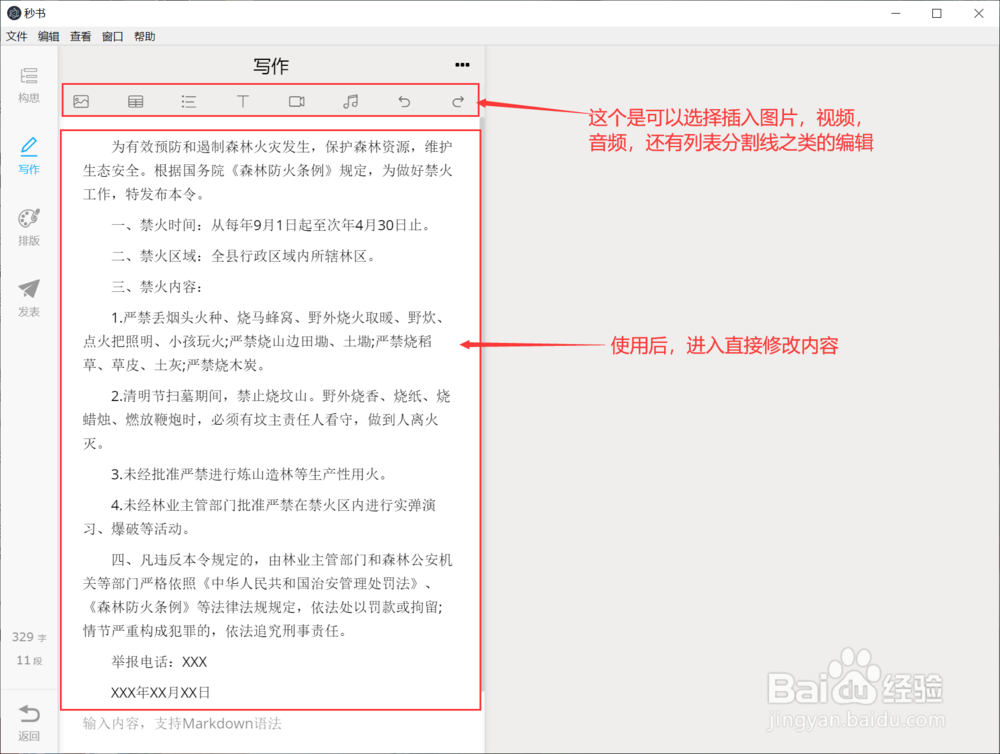Open the 构思 panel in the sidebar
This screenshot has width=1000, height=754.
click(x=28, y=87)
